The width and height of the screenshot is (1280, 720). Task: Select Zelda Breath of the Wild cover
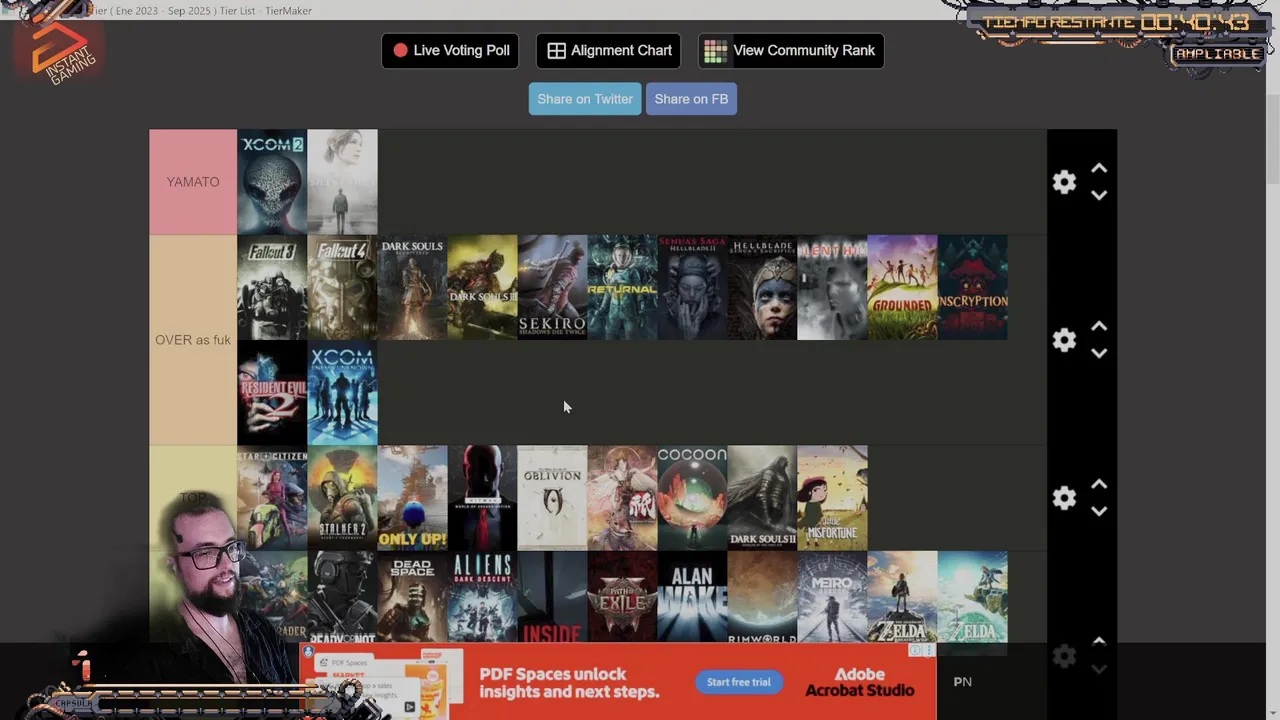(x=902, y=597)
